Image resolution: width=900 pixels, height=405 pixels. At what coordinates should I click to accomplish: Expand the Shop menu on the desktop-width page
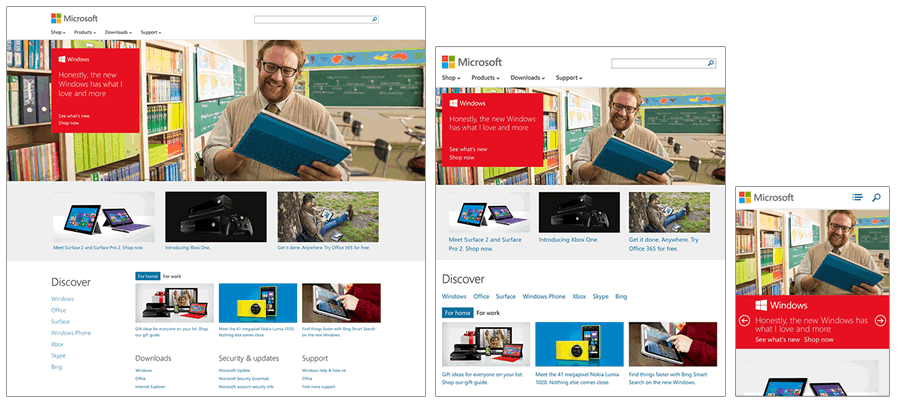click(x=58, y=33)
